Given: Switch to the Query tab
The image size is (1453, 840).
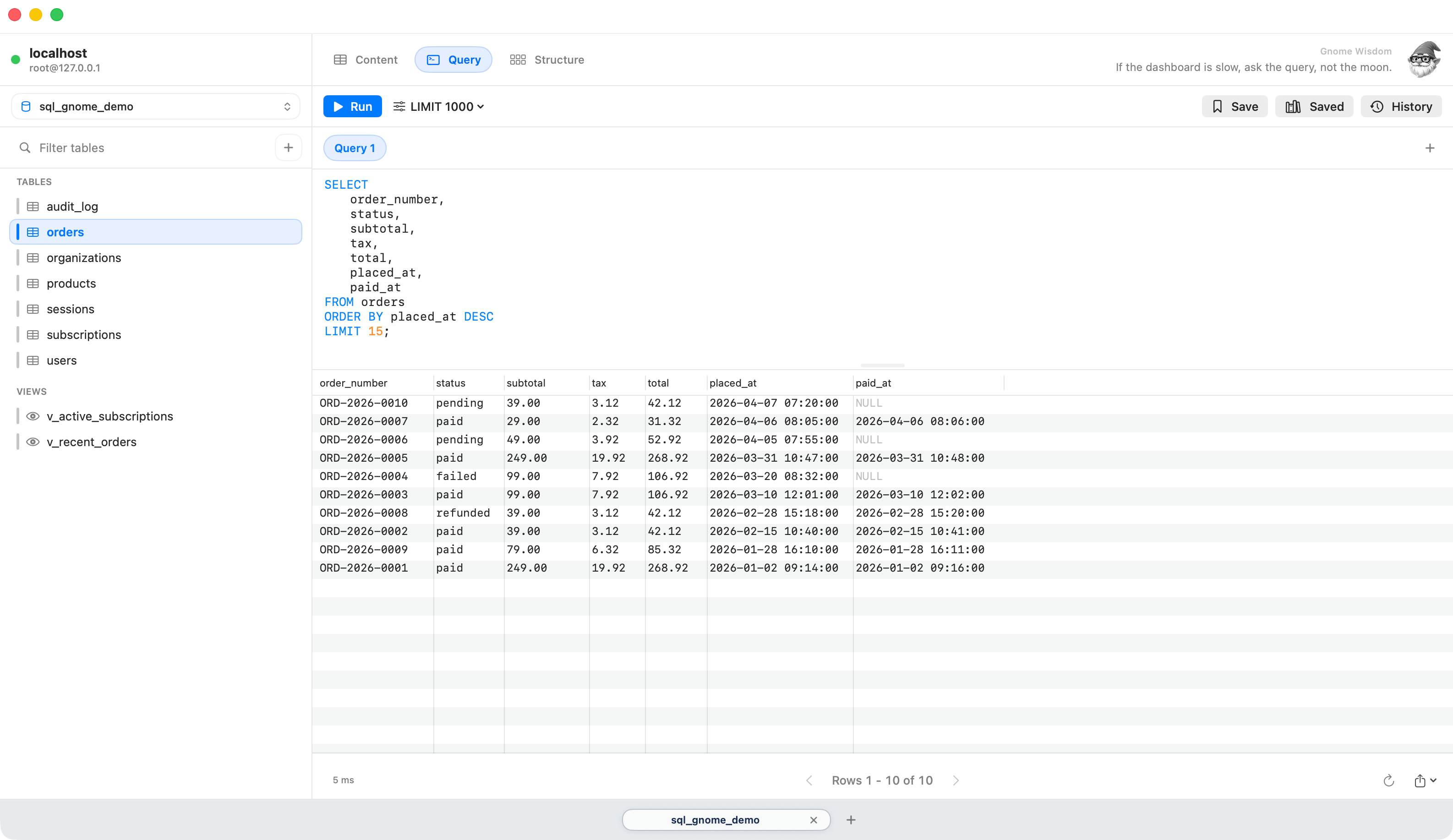Looking at the screenshot, I should click(x=453, y=60).
